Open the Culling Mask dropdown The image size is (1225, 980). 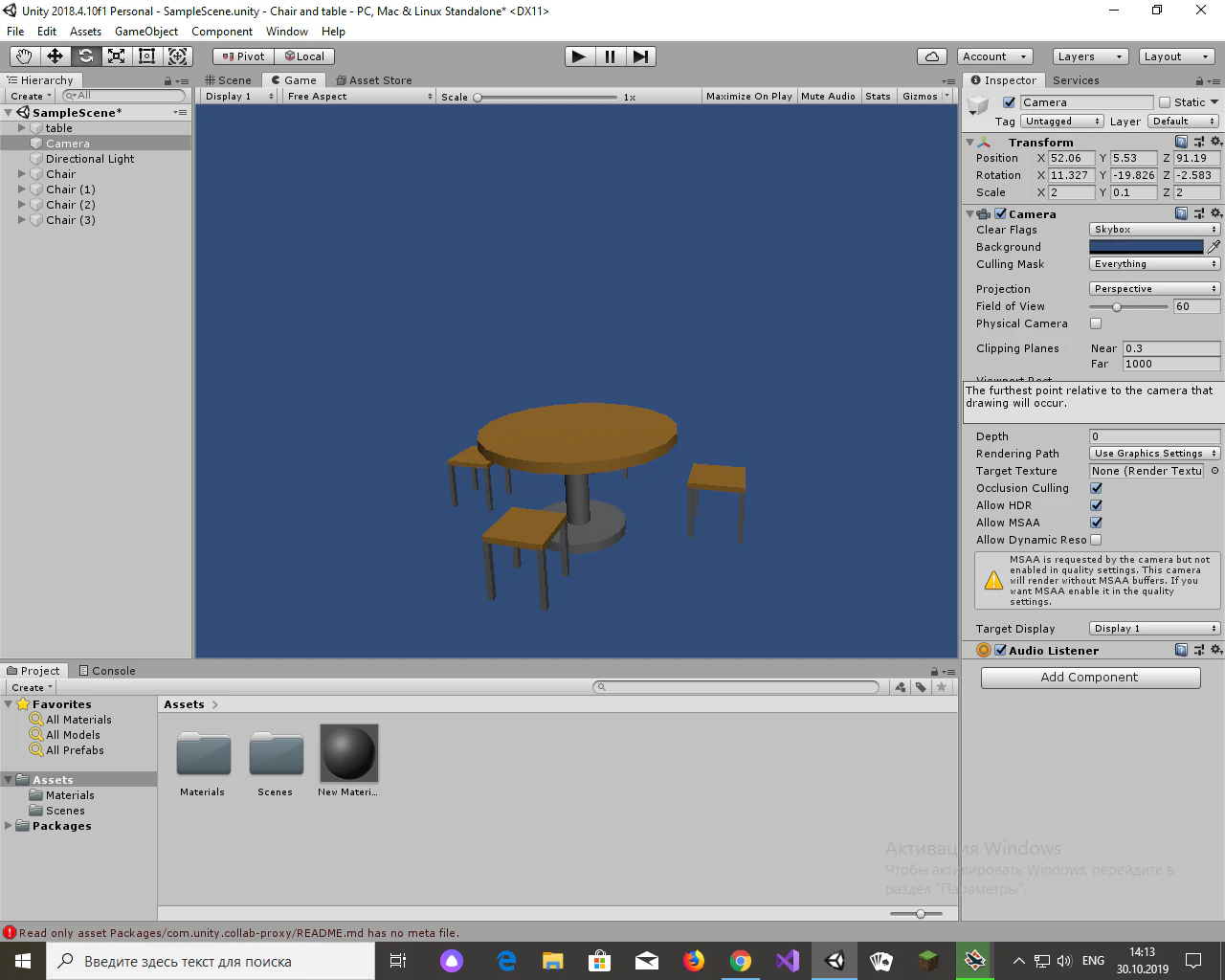point(1154,264)
